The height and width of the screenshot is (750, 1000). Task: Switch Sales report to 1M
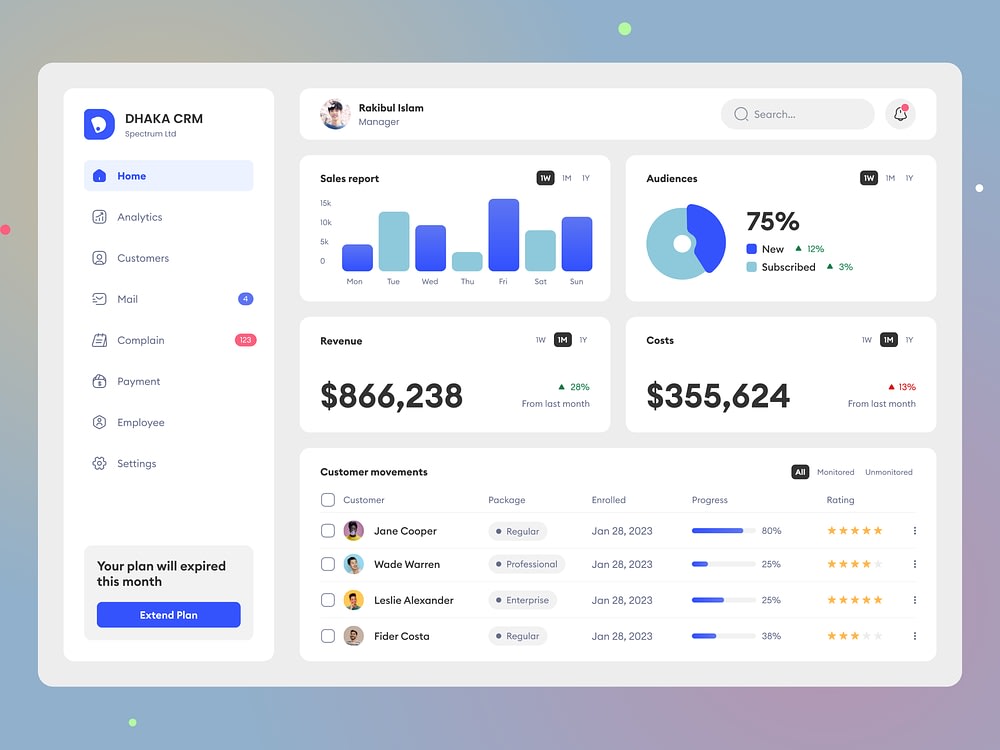pos(566,178)
